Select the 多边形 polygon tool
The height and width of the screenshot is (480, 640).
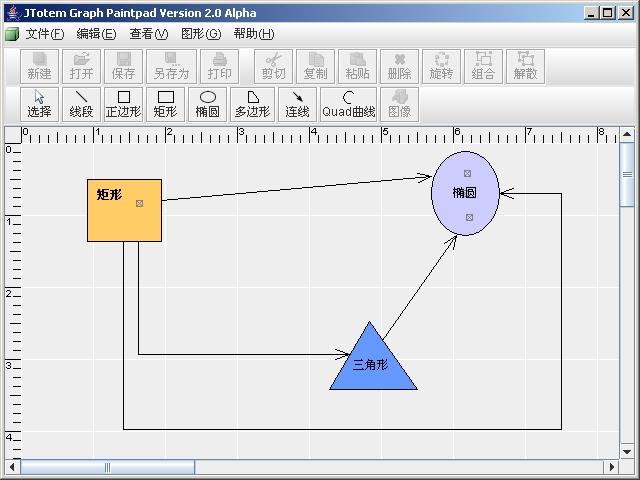click(x=252, y=104)
